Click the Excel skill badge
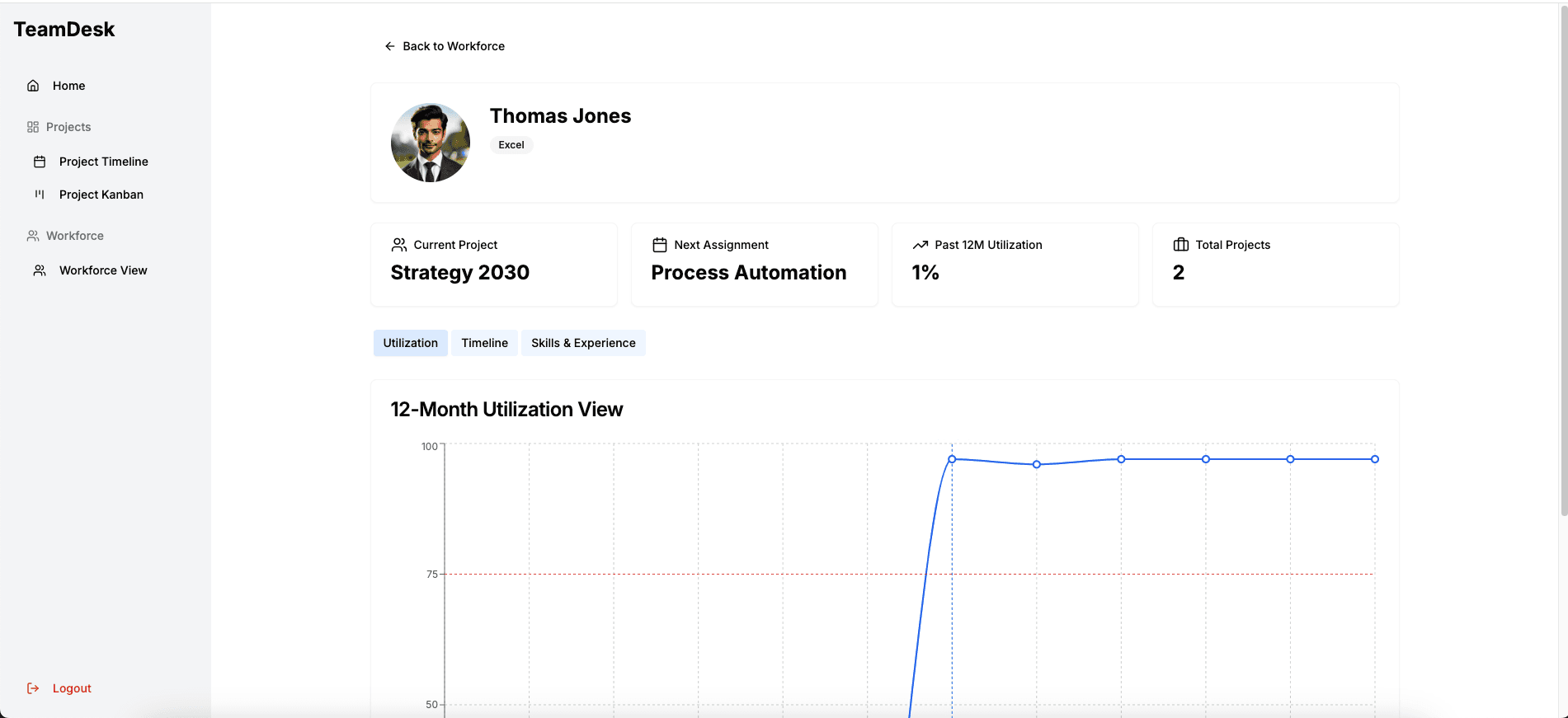Screen dimensions: 1568x718 [511, 145]
